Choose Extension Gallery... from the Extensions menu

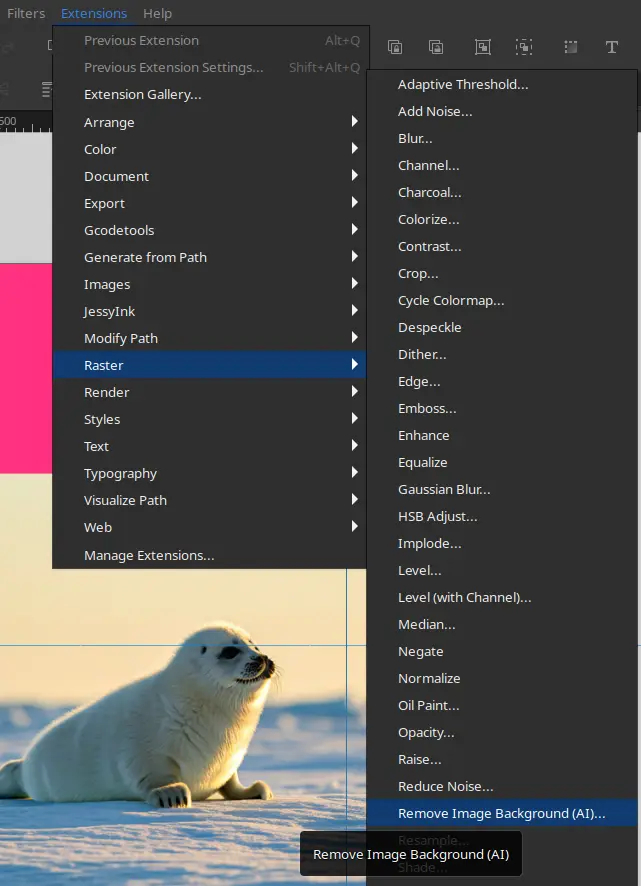[x=209, y=94]
